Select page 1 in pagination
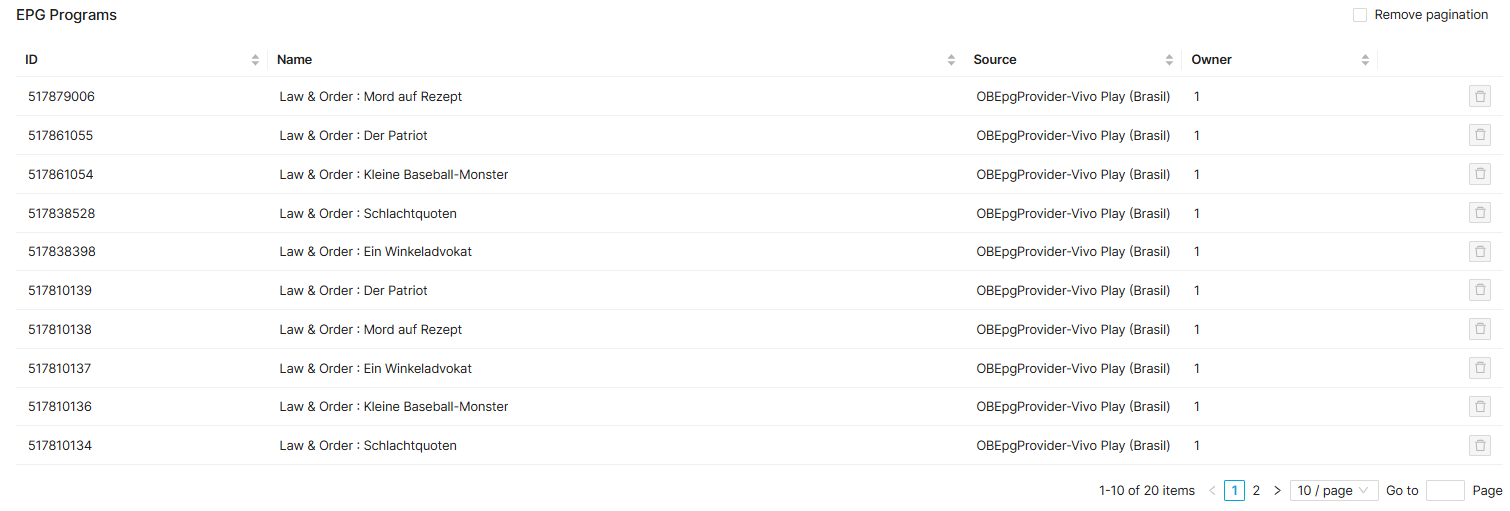This screenshot has height=511, width=1510. tap(1234, 490)
